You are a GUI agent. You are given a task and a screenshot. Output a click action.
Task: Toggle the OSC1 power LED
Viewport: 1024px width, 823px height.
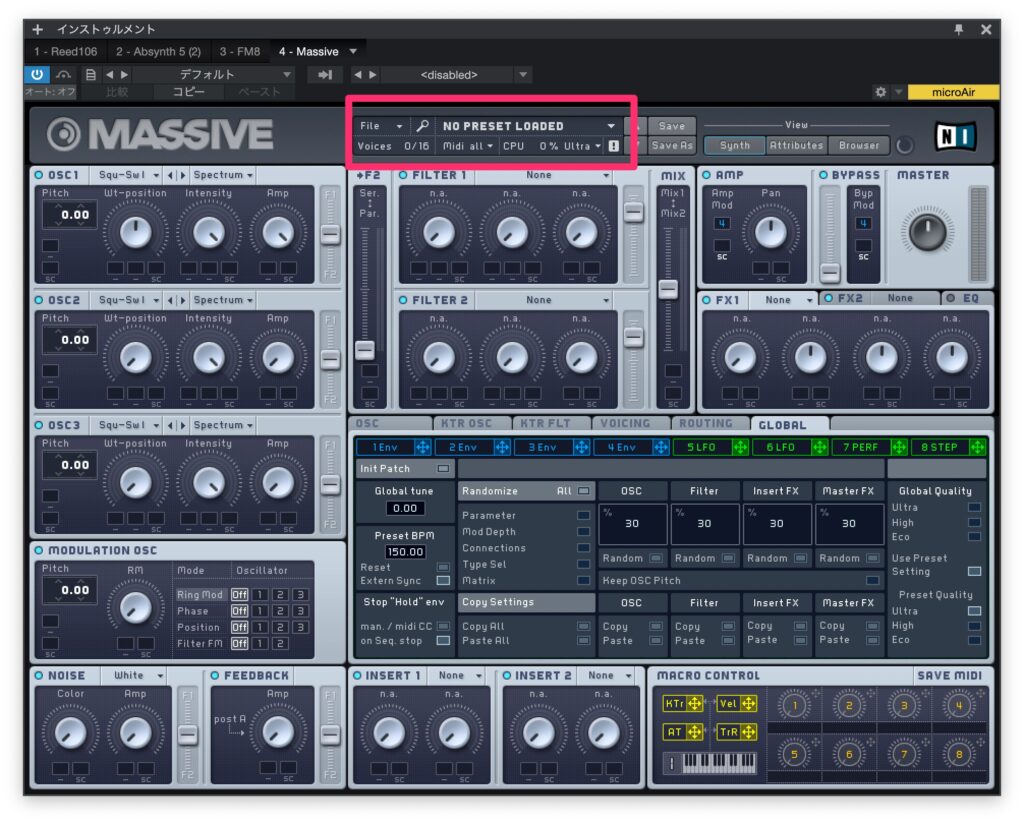(38, 175)
